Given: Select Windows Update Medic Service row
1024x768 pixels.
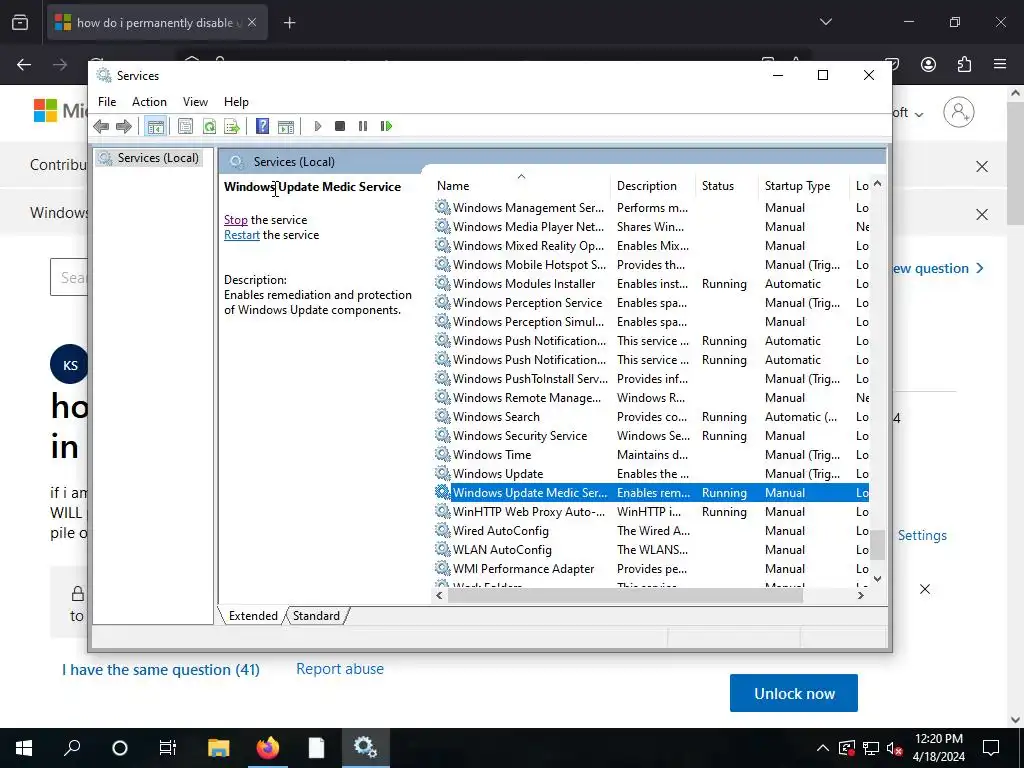Looking at the screenshot, I should (x=650, y=492).
